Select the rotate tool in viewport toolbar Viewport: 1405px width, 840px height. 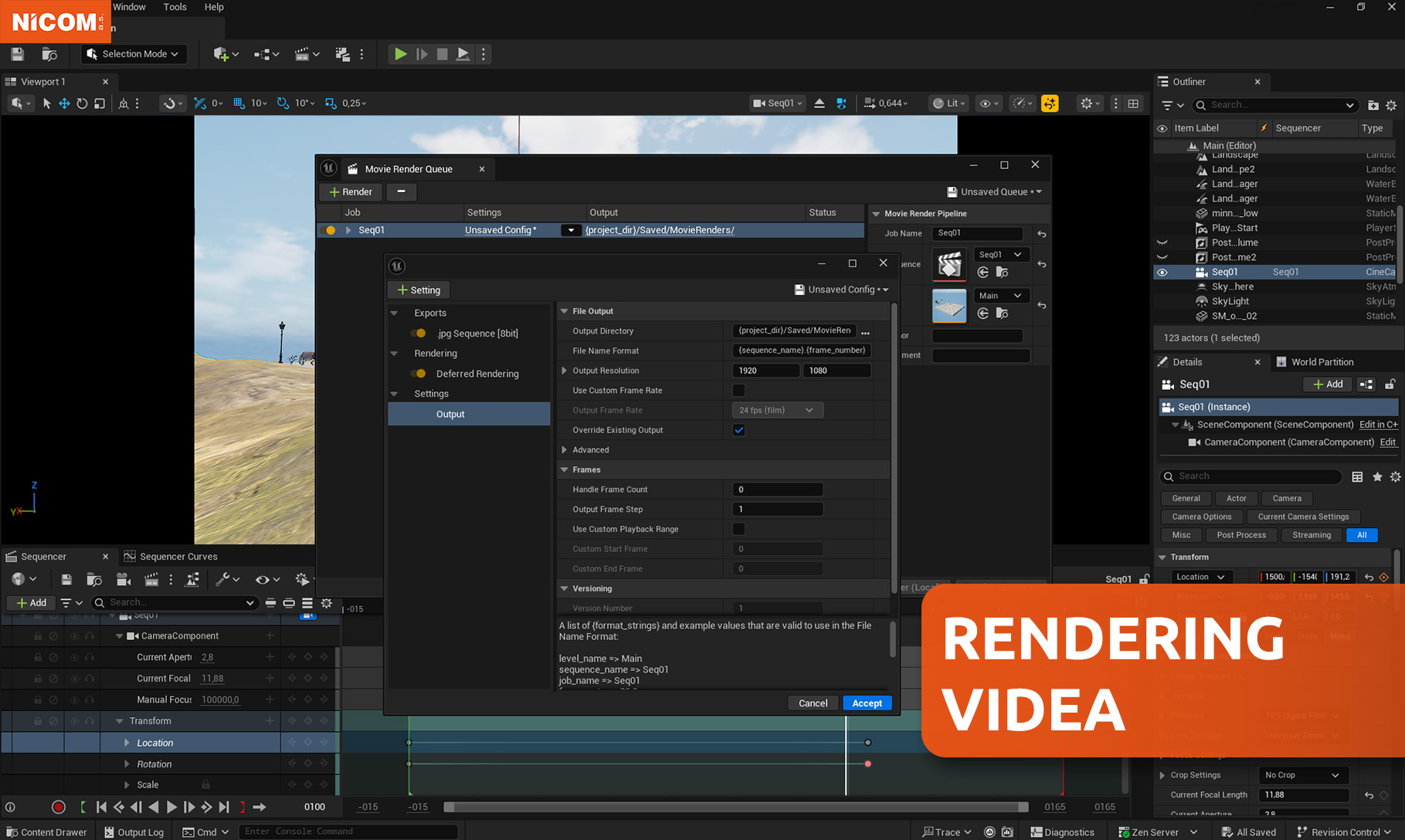click(82, 103)
